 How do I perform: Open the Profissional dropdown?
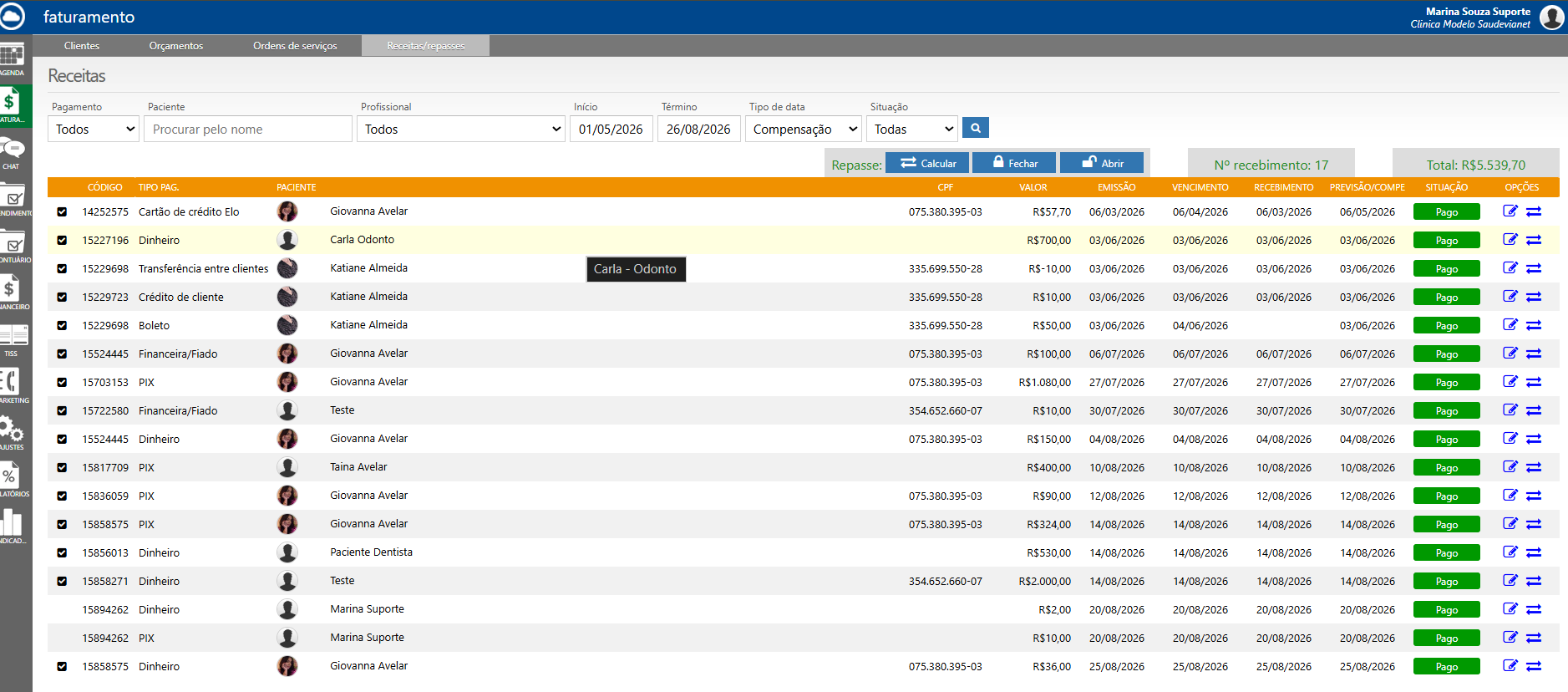461,129
